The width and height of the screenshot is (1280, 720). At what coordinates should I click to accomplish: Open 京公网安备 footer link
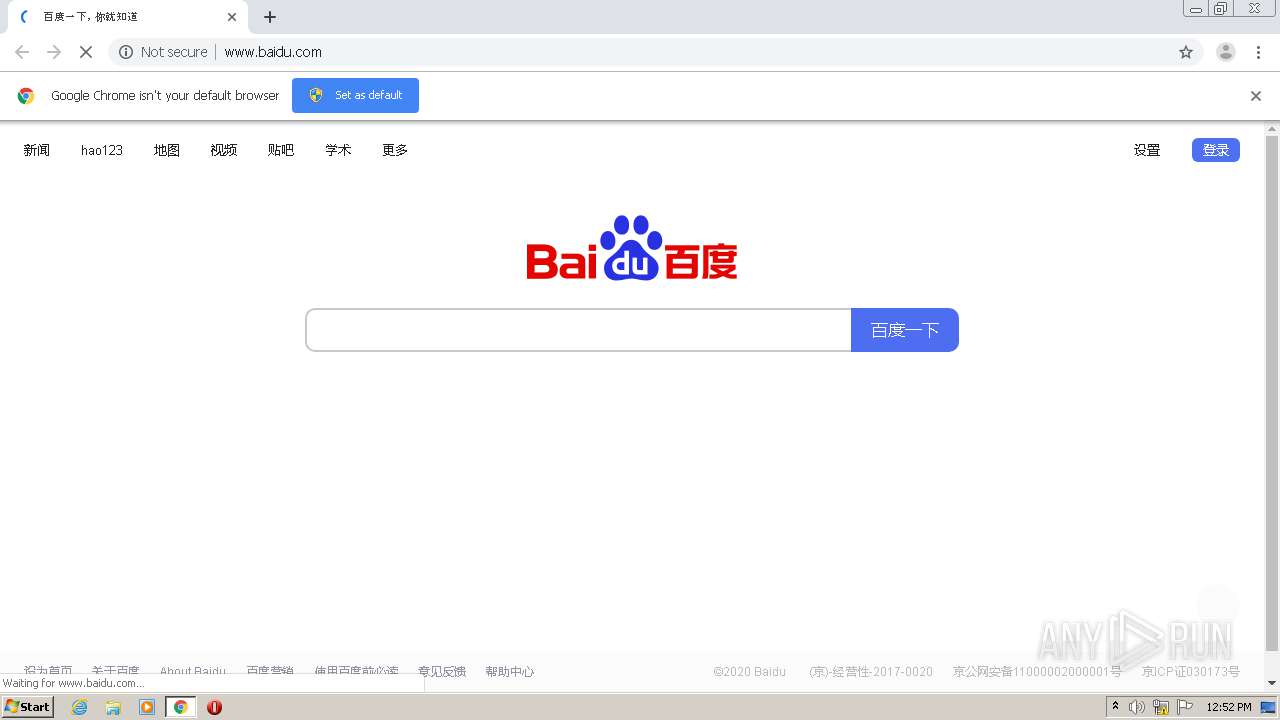pyautogui.click(x=1037, y=672)
